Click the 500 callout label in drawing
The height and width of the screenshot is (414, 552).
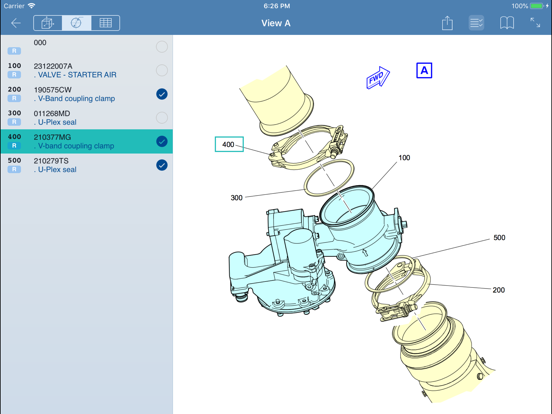499,238
